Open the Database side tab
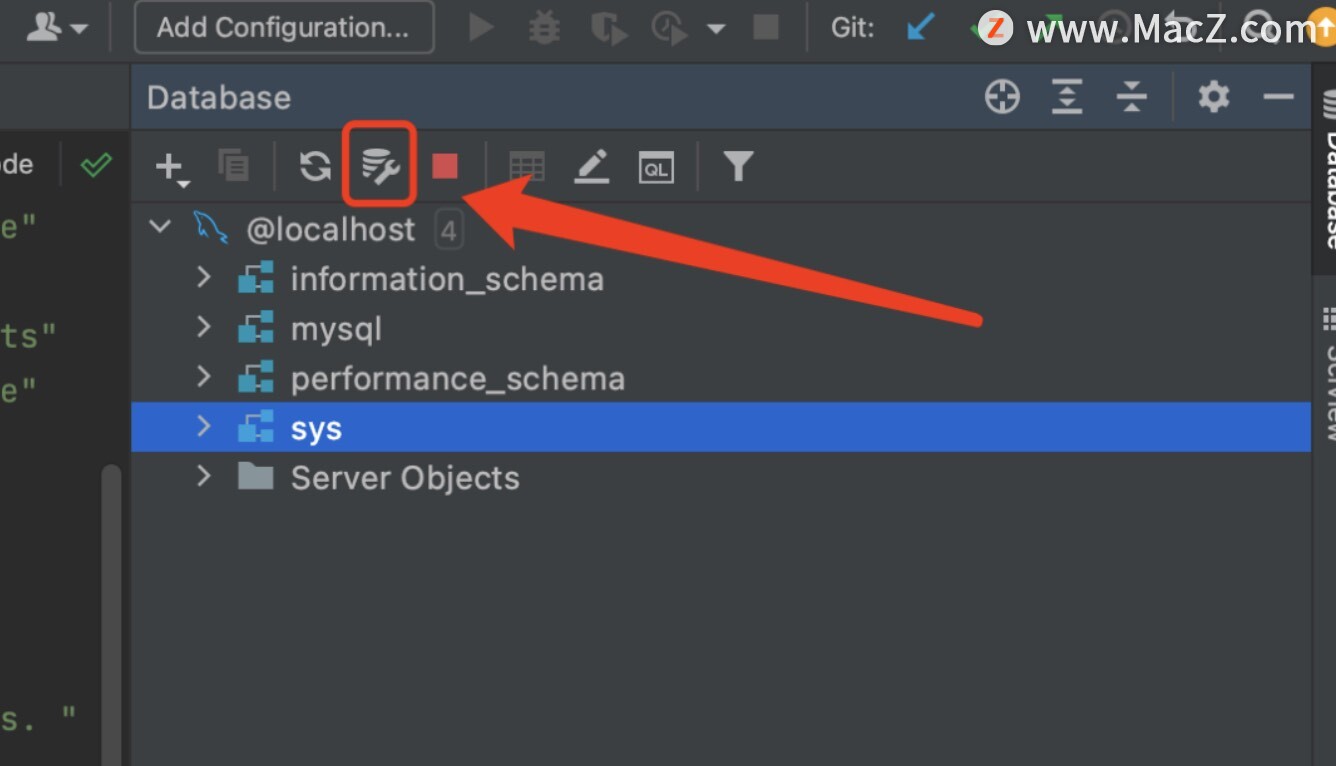Image resolution: width=1336 pixels, height=766 pixels. tap(1327, 170)
